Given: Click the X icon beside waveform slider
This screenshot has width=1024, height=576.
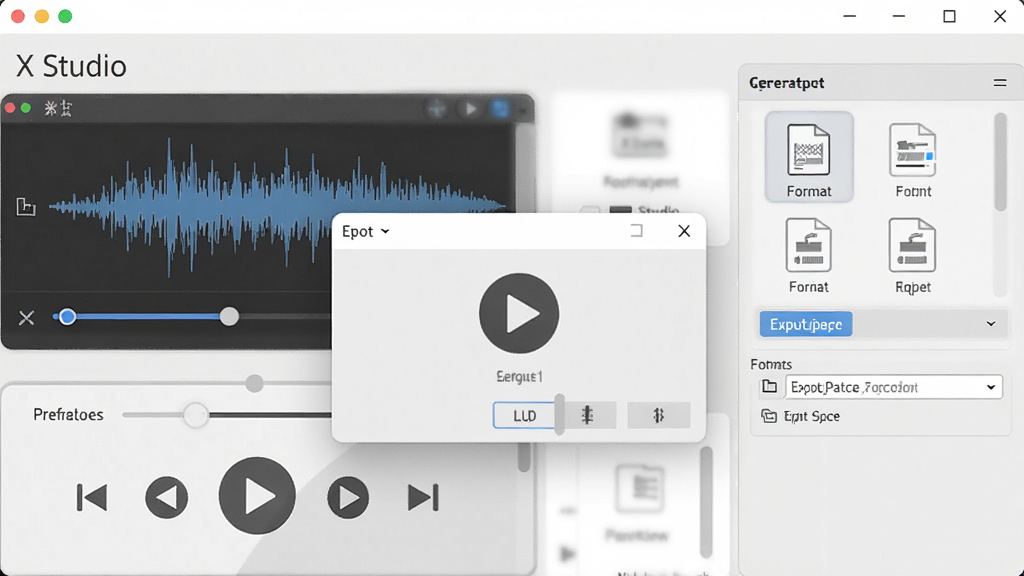Looking at the screenshot, I should pyautogui.click(x=26, y=318).
